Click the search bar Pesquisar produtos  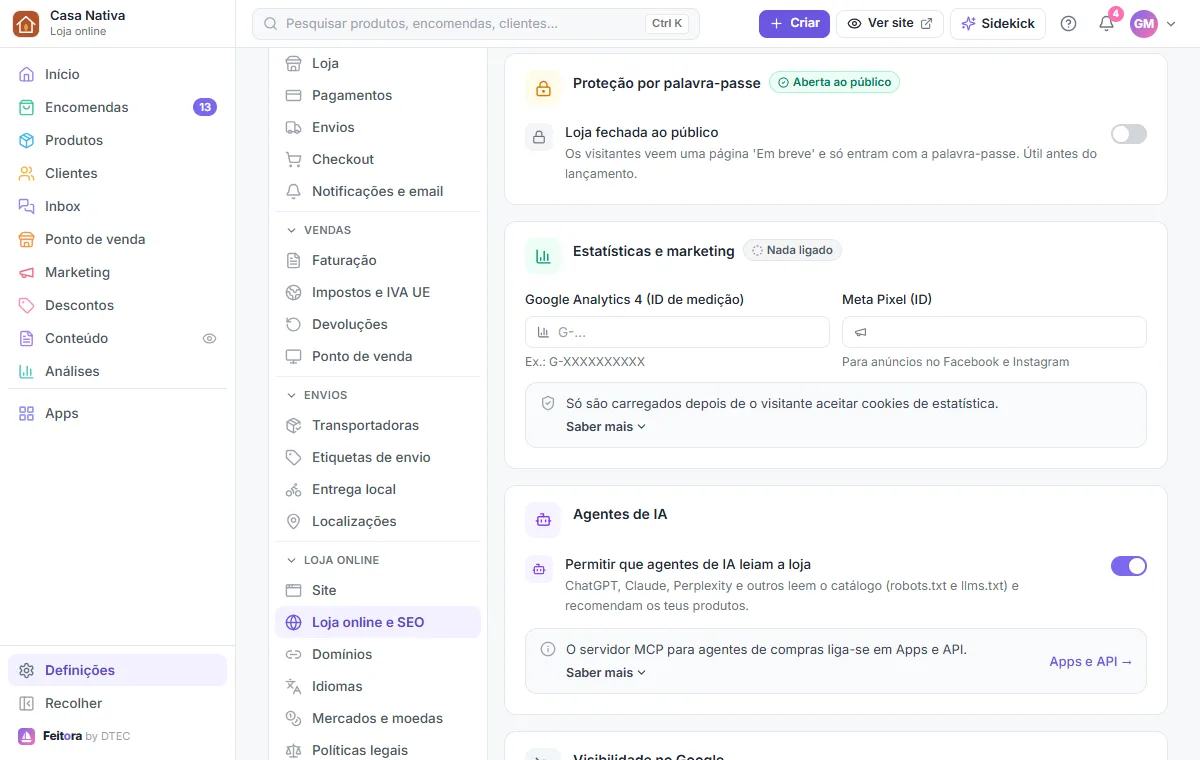[476, 23]
